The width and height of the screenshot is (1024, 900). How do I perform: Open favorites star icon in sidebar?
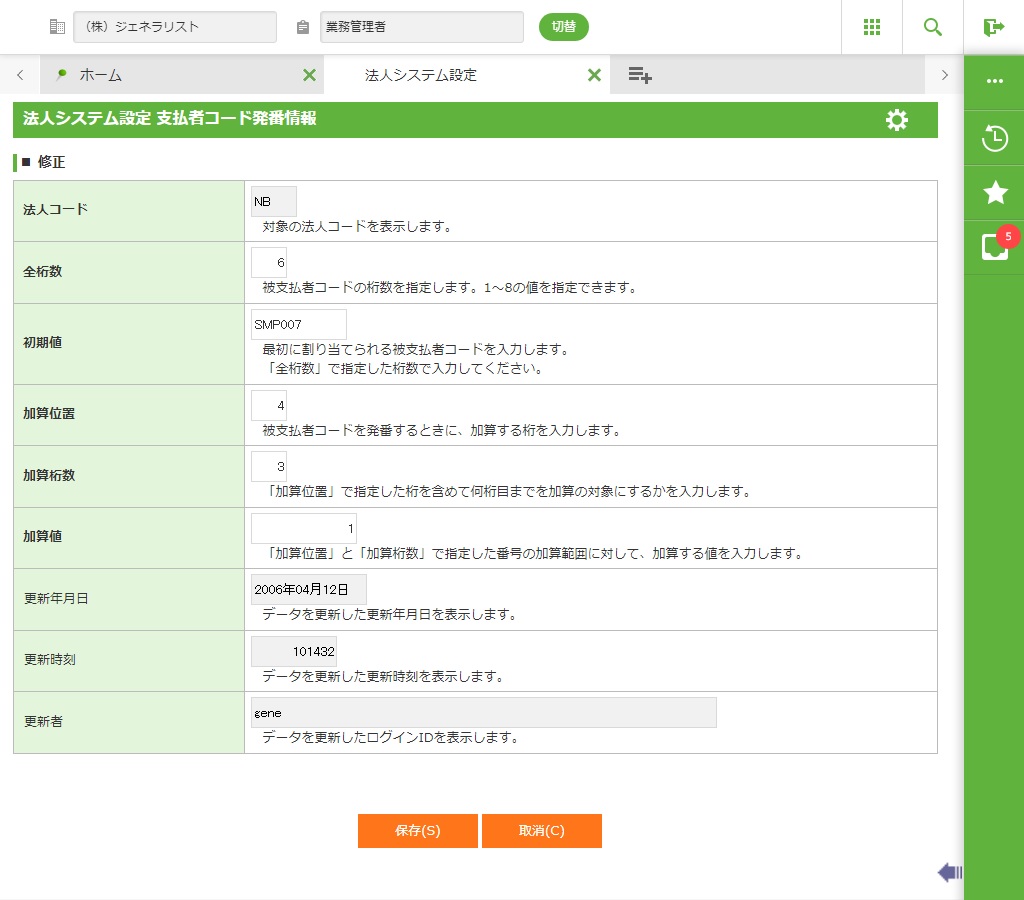(x=995, y=192)
